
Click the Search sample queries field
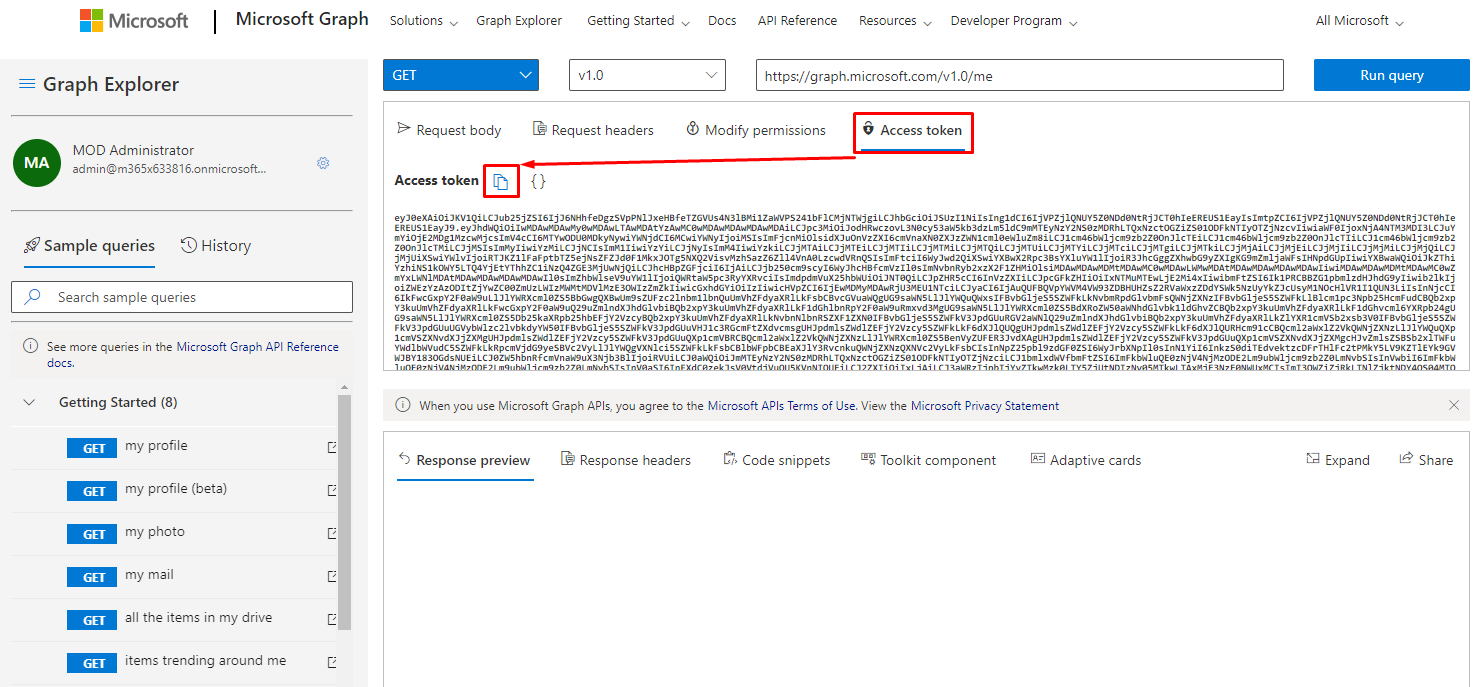click(182, 297)
